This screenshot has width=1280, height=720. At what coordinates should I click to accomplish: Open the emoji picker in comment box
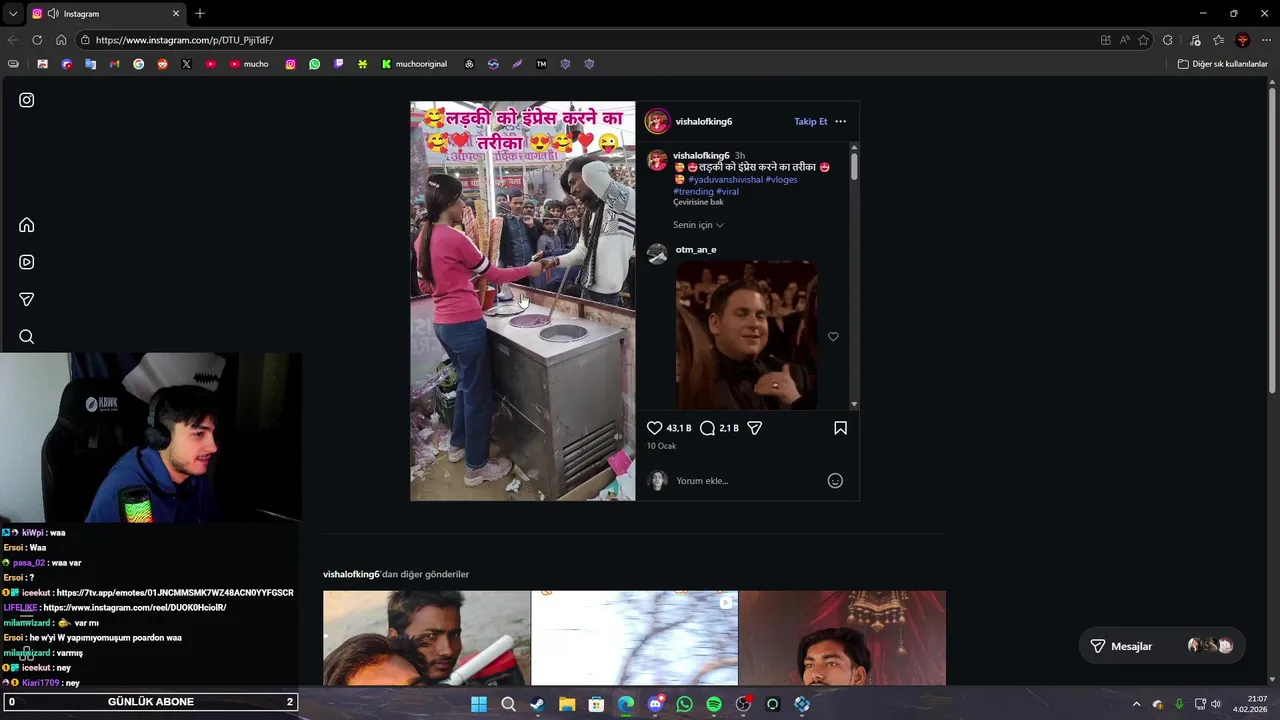click(835, 481)
